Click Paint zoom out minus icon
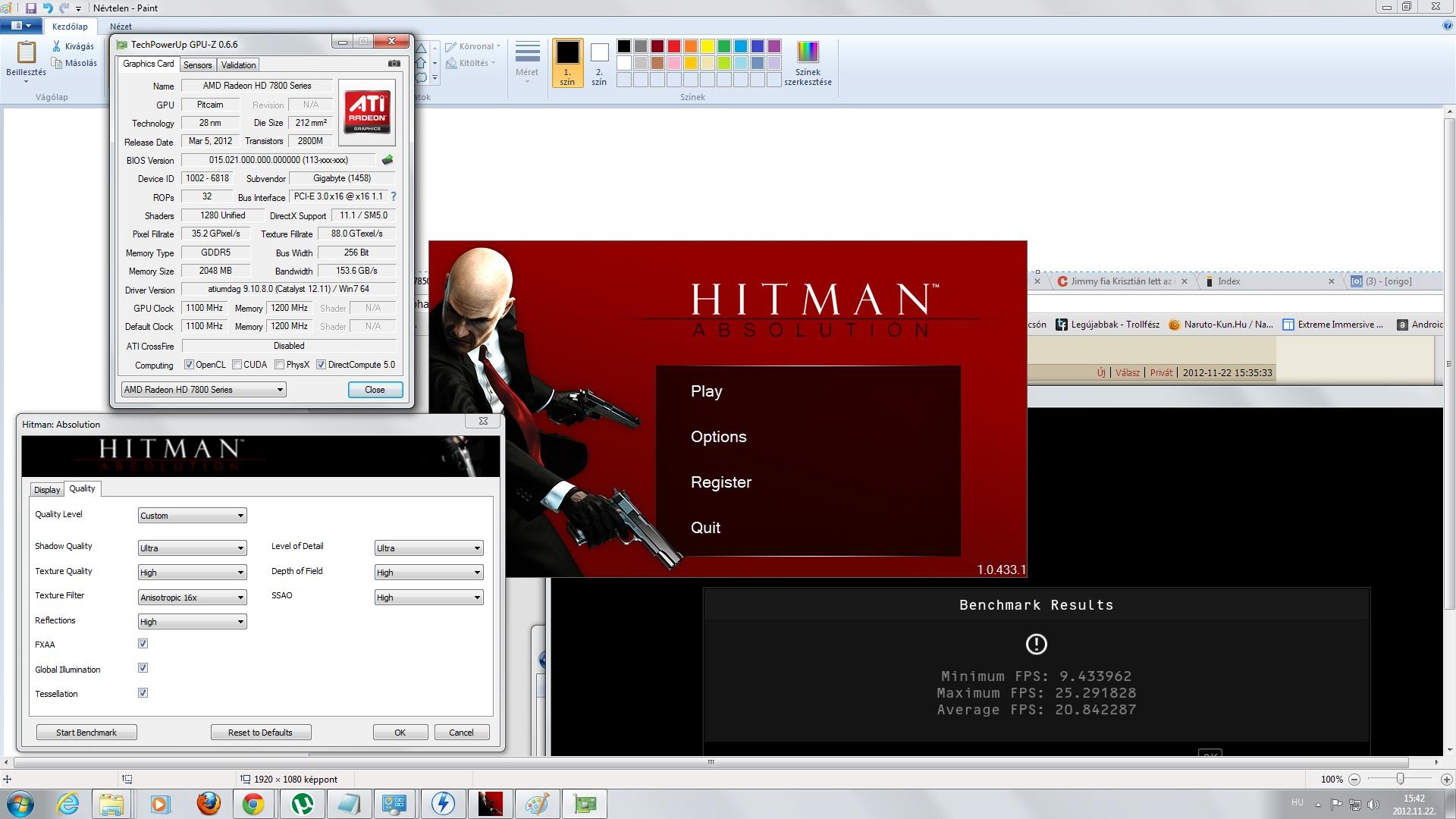Viewport: 1456px width, 819px height. [1354, 779]
